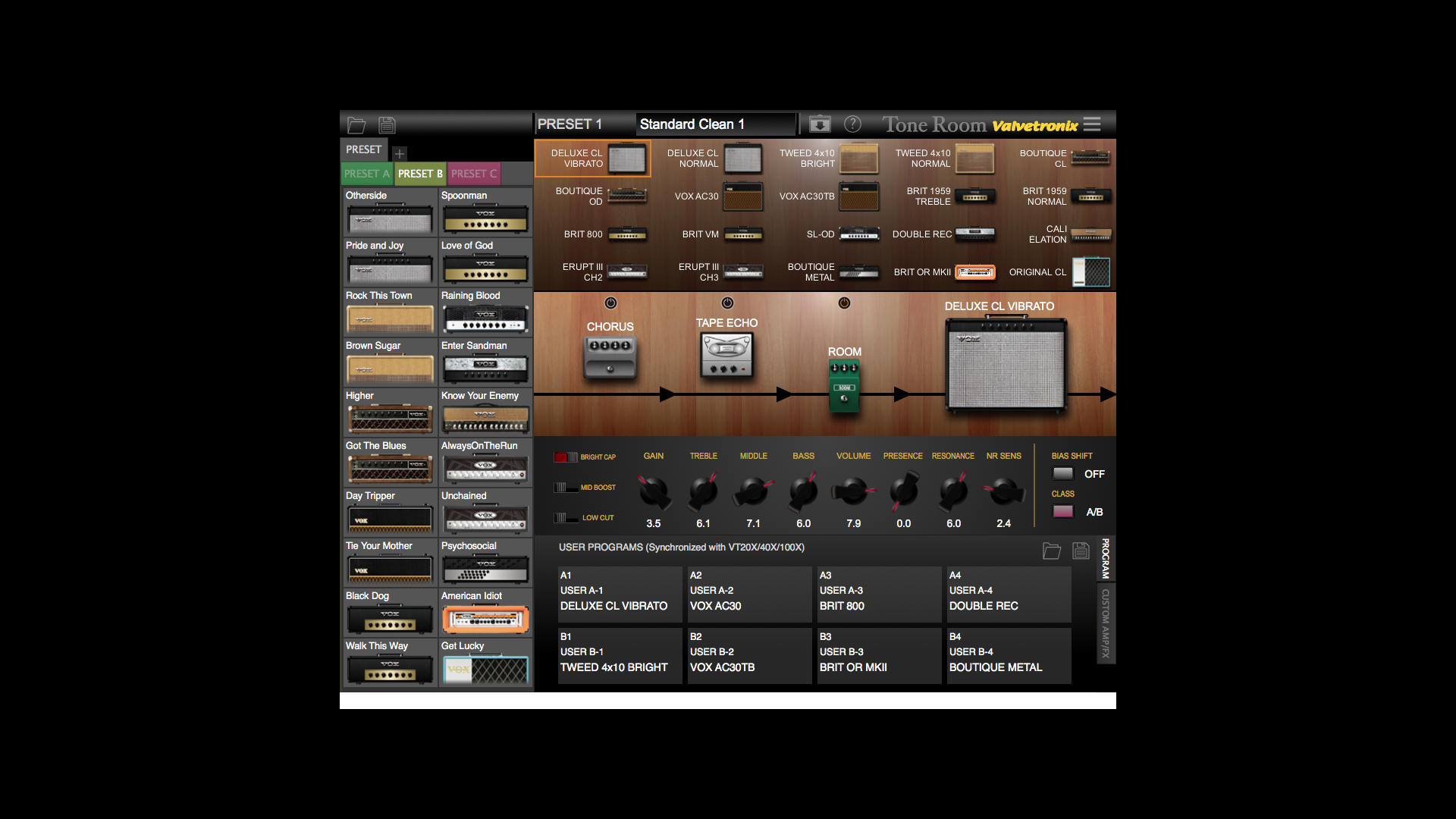Switch to the PRESET C tab
Image resolution: width=1456 pixels, height=819 pixels.
[474, 174]
